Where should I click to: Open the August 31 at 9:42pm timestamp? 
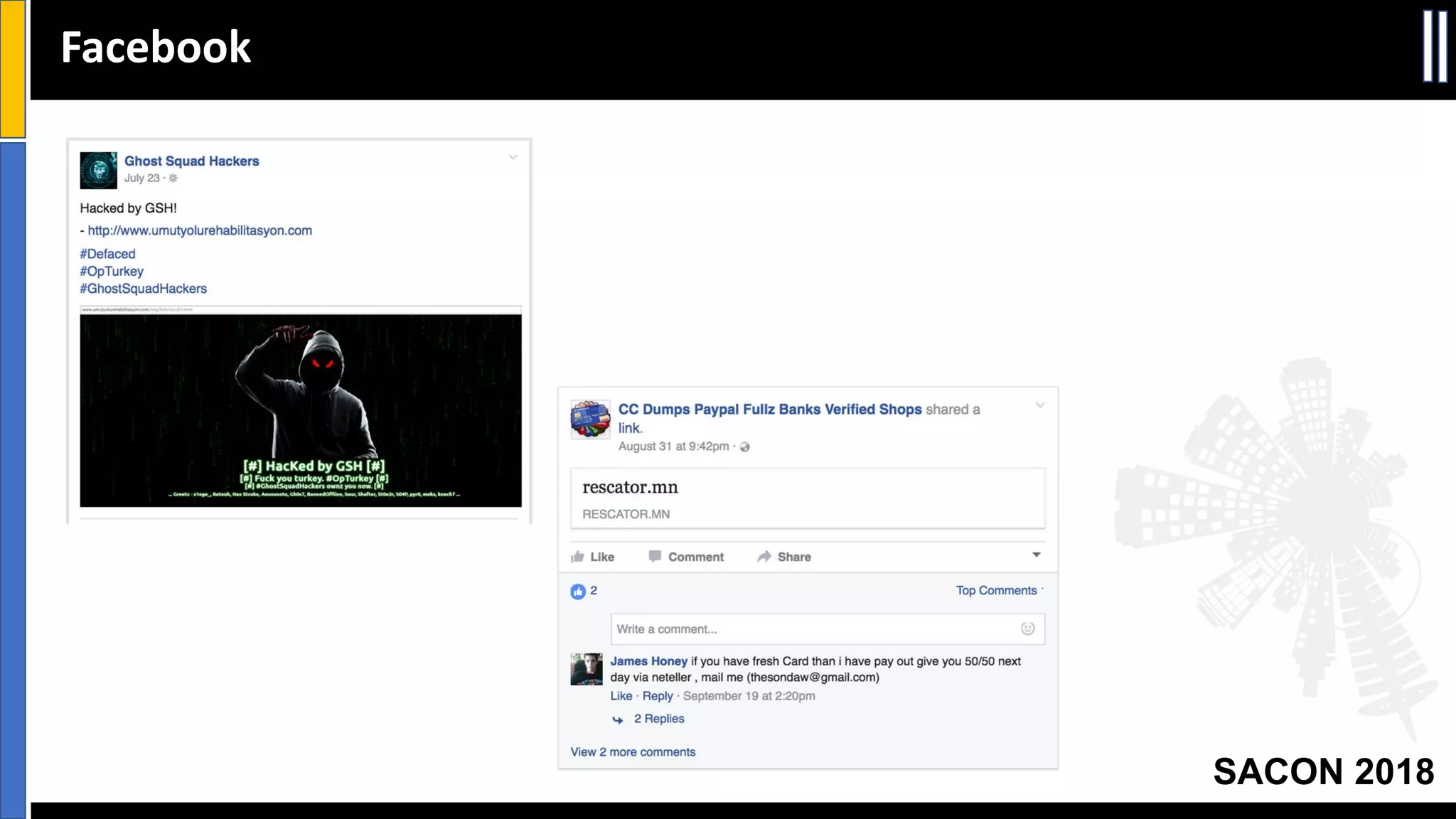pos(673,446)
